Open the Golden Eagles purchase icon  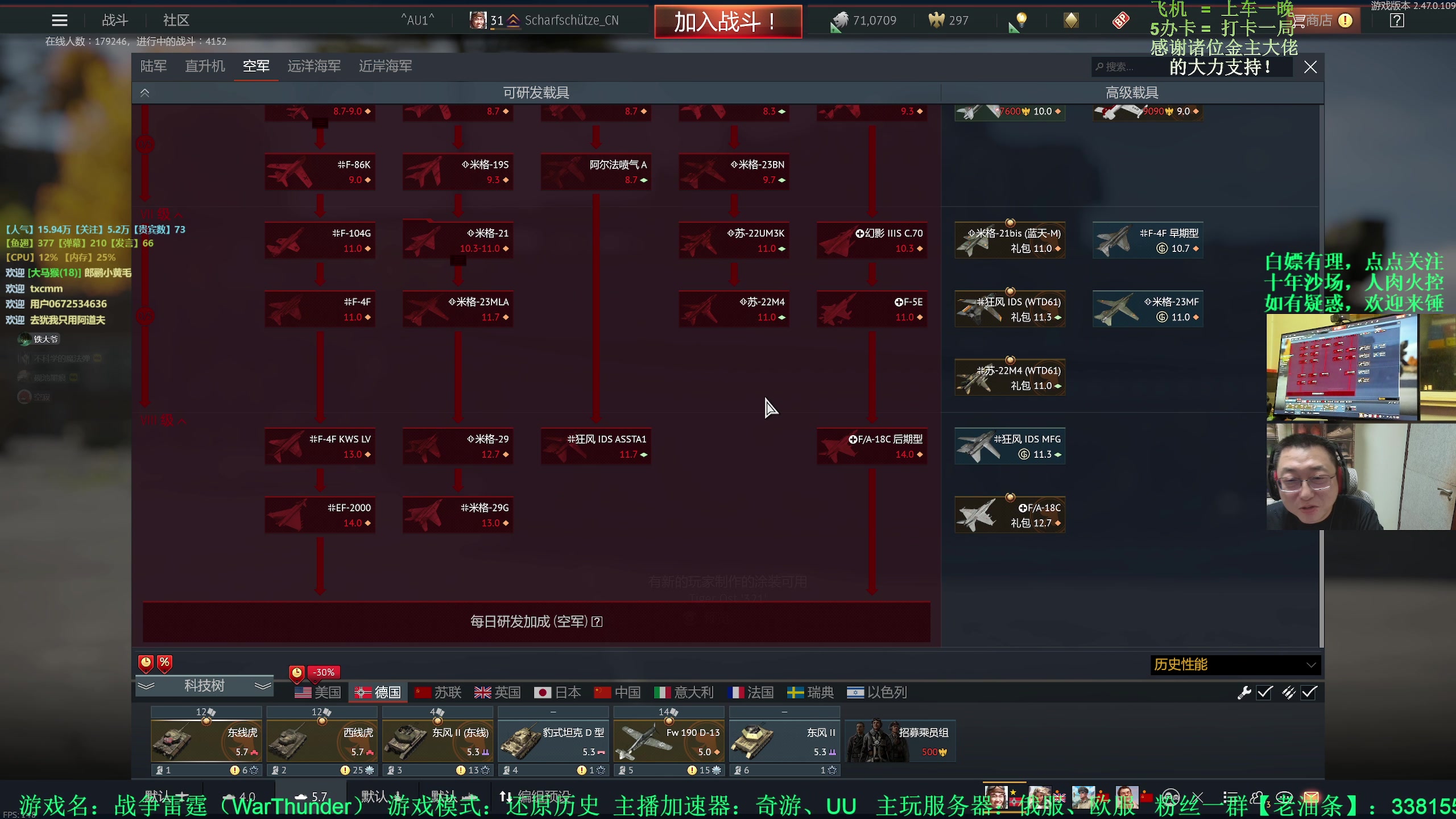(x=936, y=20)
